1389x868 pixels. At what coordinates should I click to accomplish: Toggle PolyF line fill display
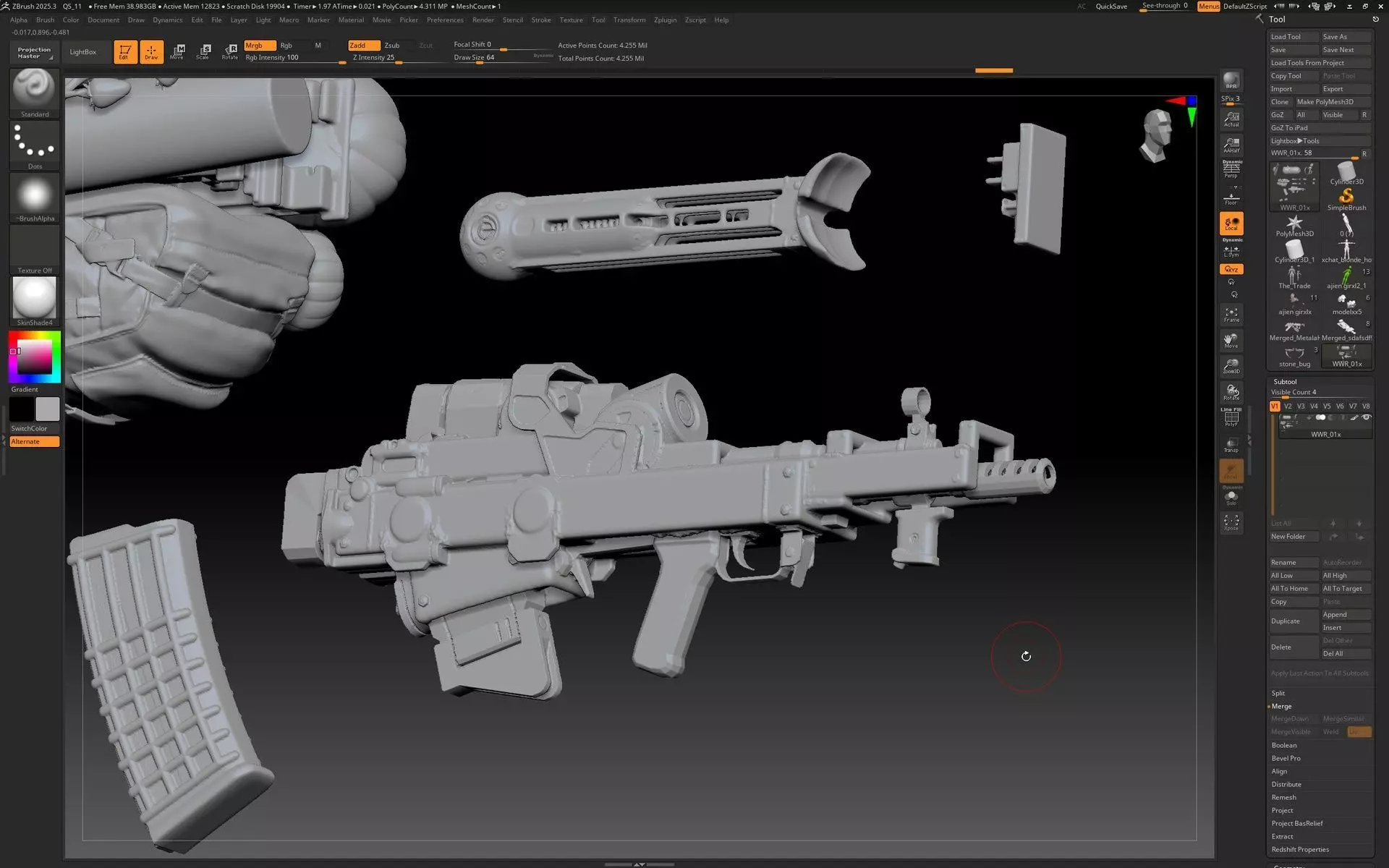click(x=1231, y=419)
